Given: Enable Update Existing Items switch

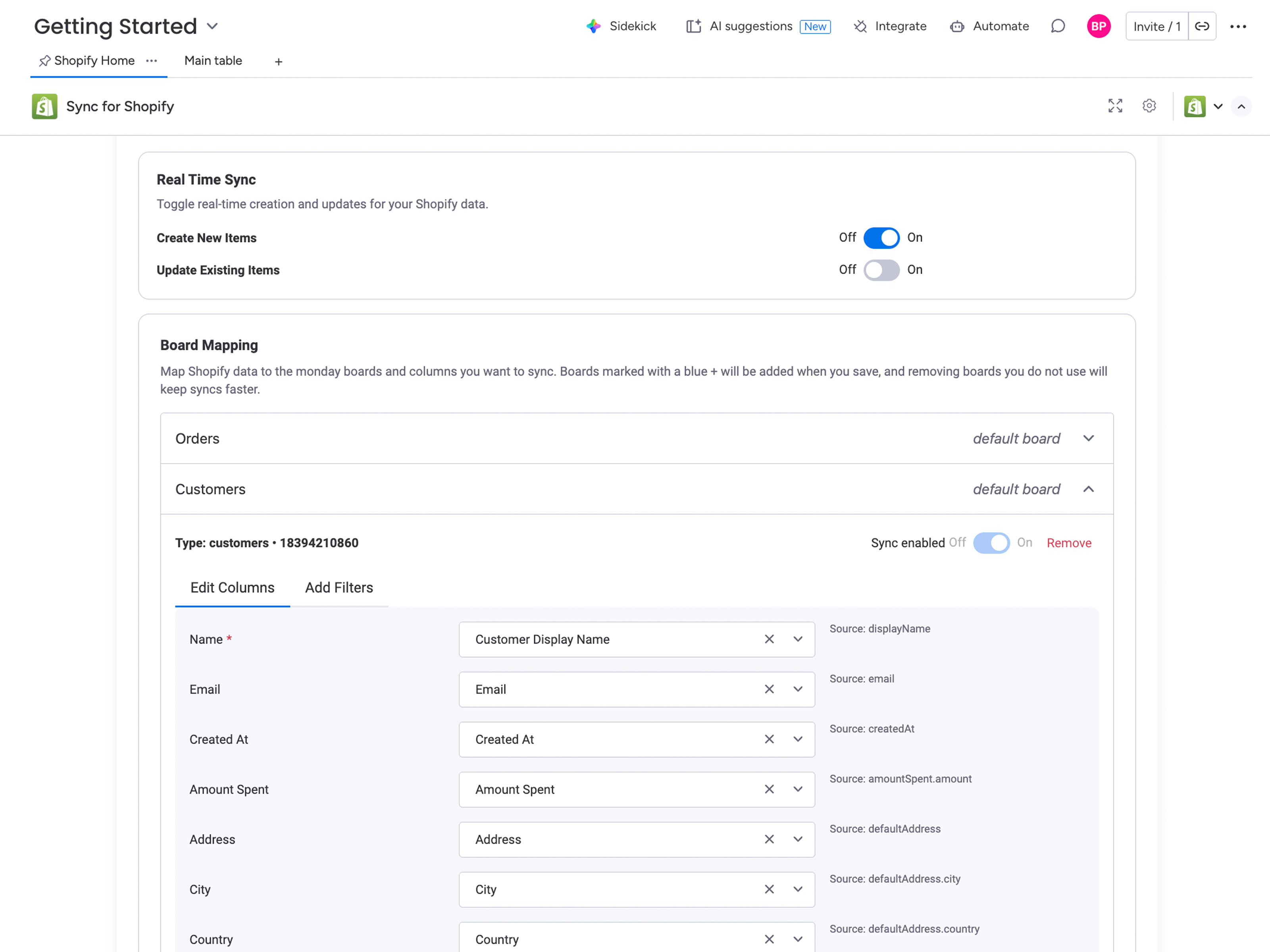Looking at the screenshot, I should (881, 270).
